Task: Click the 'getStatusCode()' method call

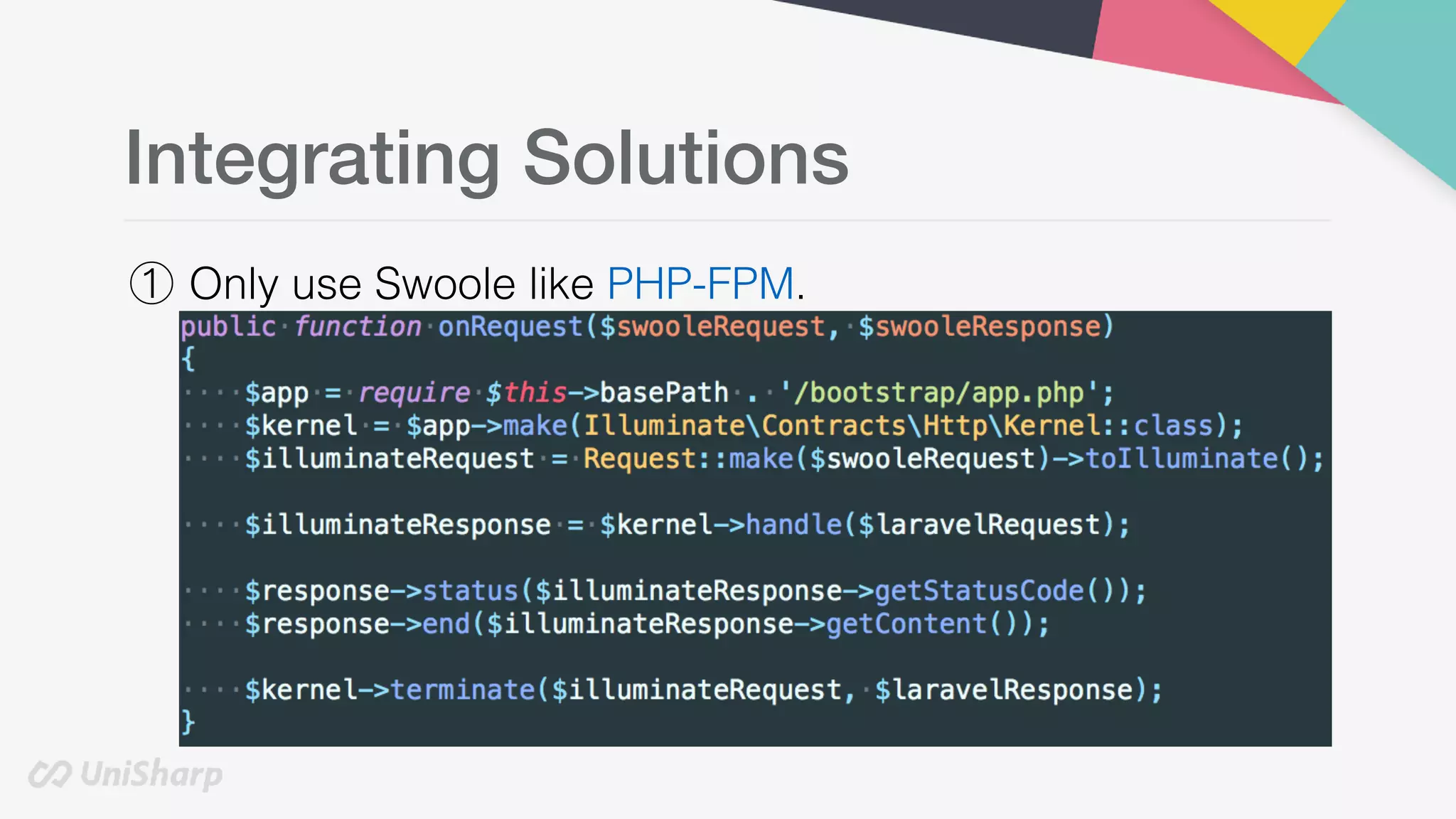Action: click(995, 591)
